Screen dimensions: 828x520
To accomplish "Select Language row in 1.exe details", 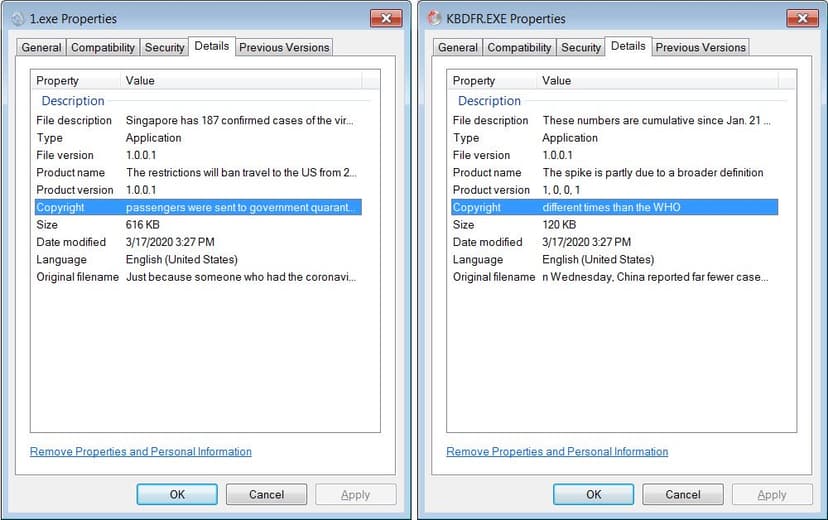I will tap(198, 260).
